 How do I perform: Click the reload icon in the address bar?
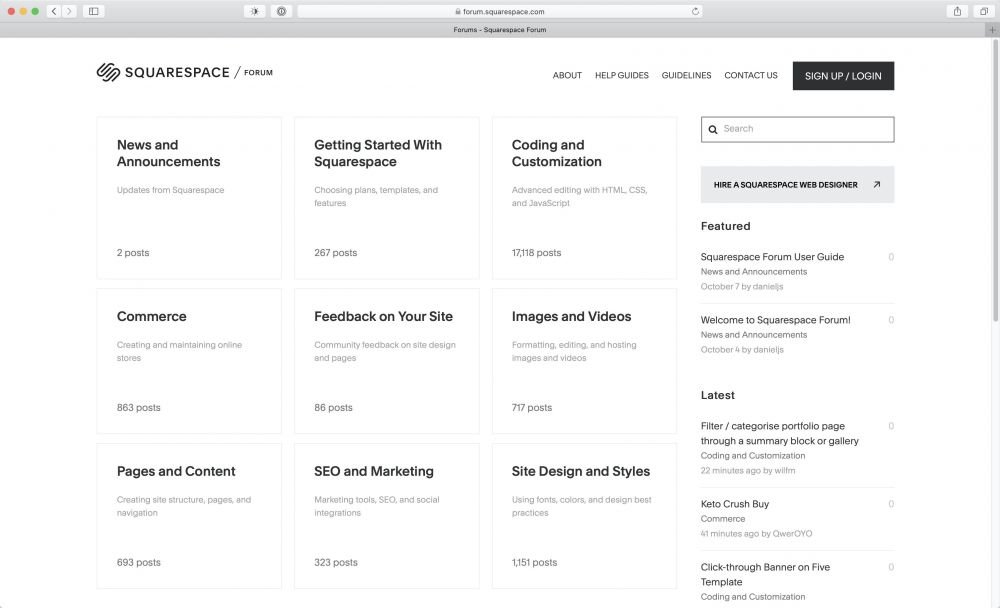click(695, 11)
